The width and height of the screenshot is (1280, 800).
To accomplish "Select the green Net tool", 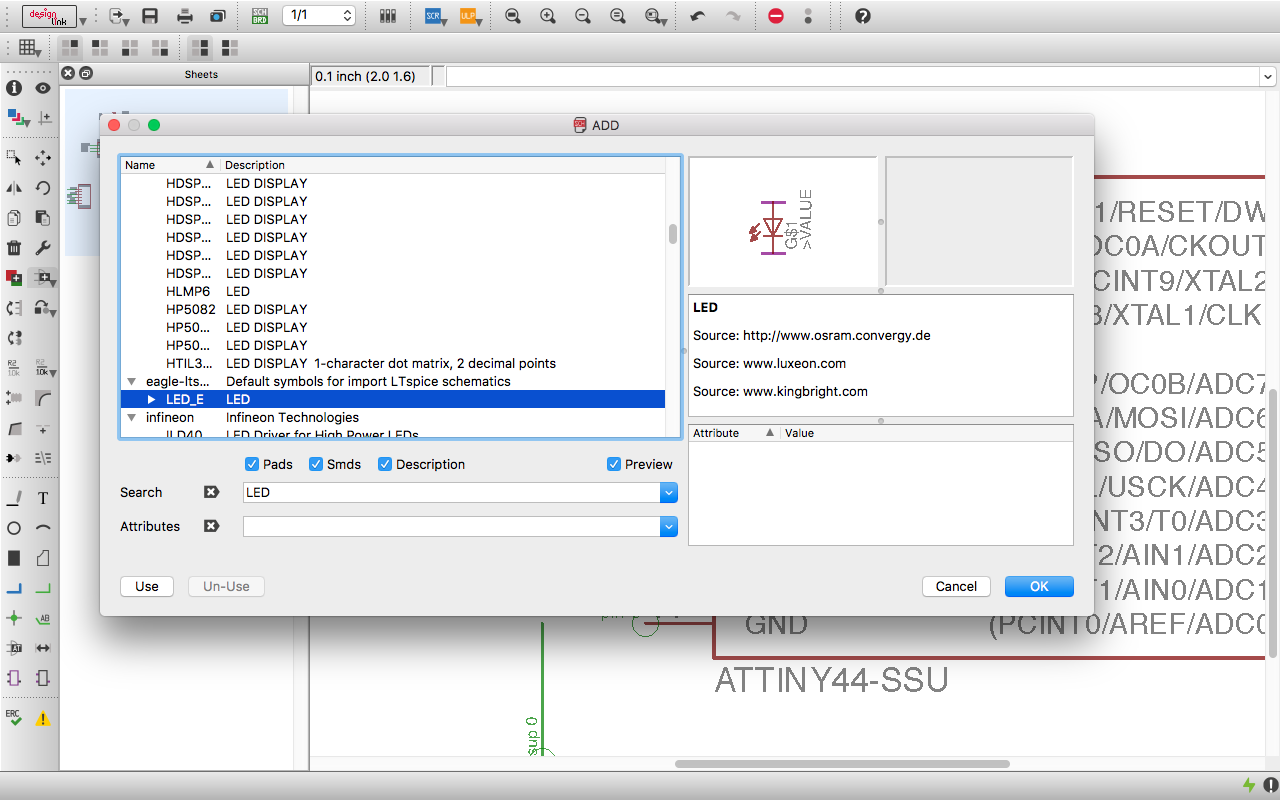I will (x=43, y=588).
